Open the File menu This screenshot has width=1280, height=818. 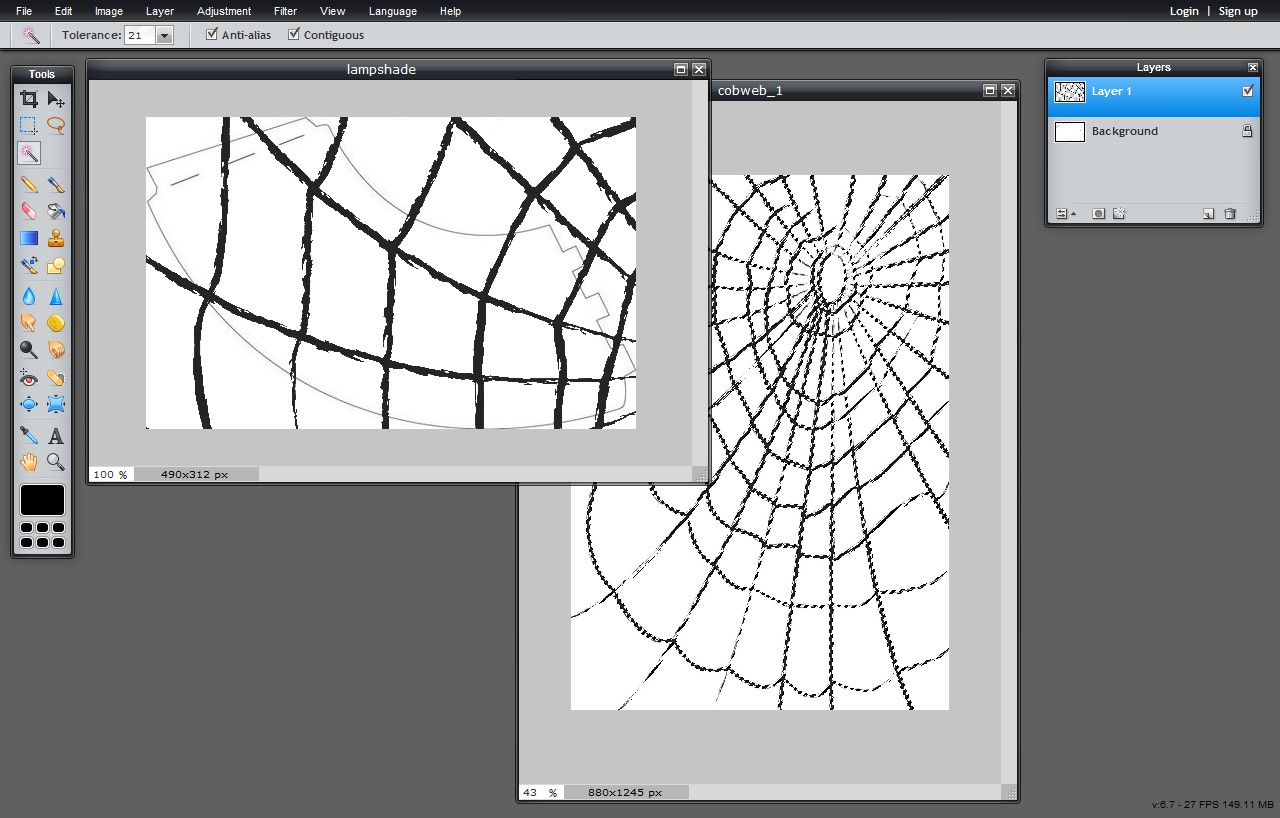tap(24, 11)
